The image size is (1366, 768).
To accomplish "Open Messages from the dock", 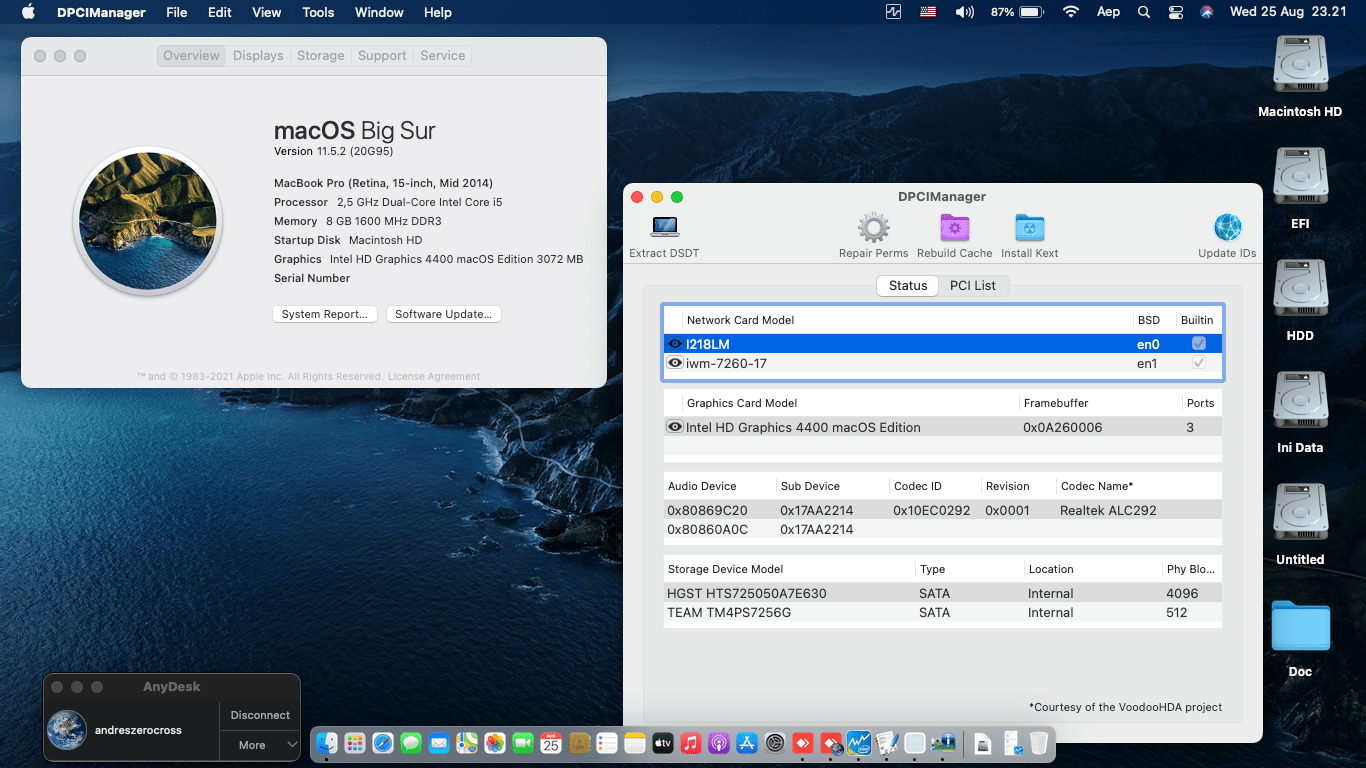I will coord(411,743).
